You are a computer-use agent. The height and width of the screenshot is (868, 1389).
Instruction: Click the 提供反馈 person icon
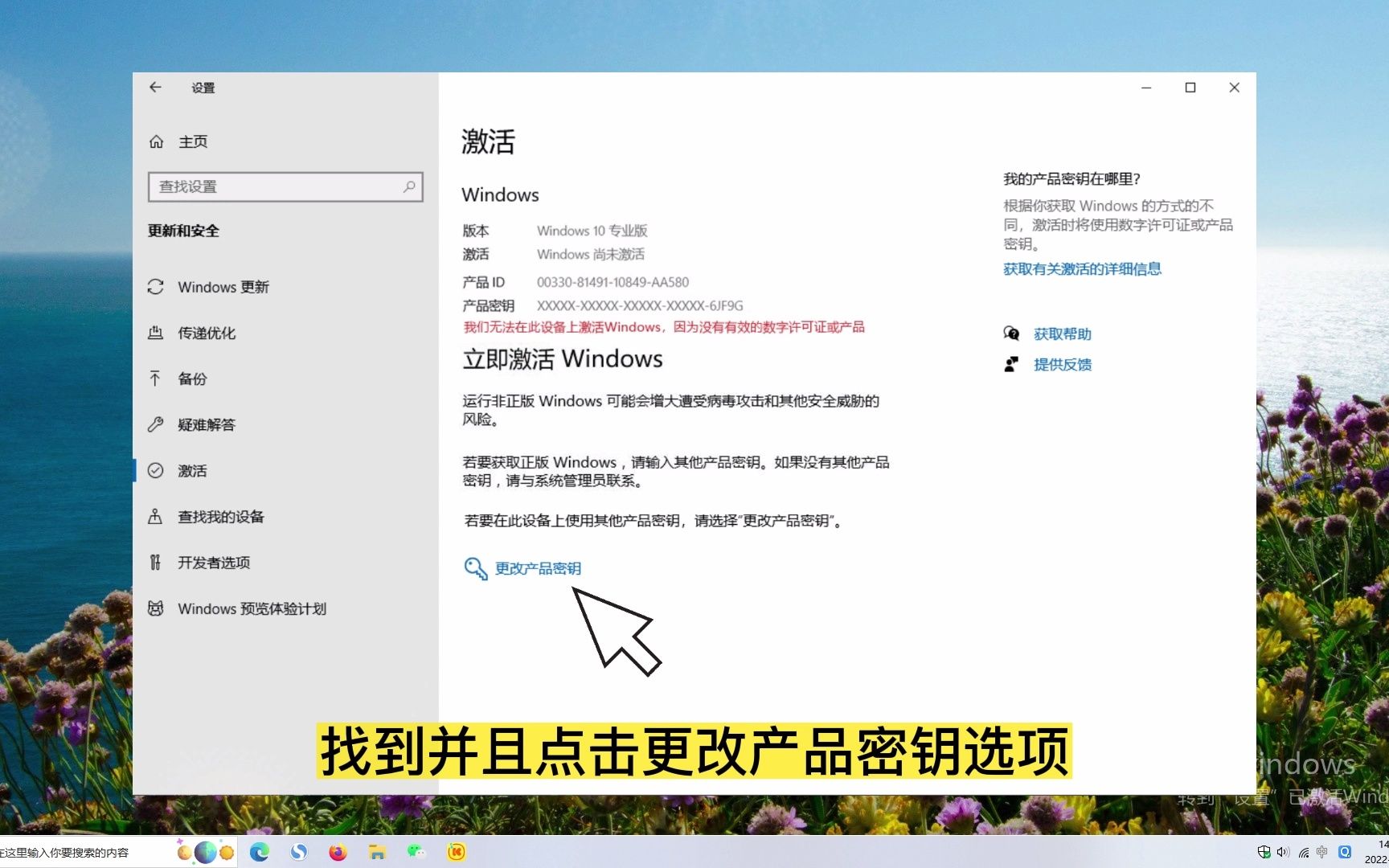click(x=1011, y=364)
